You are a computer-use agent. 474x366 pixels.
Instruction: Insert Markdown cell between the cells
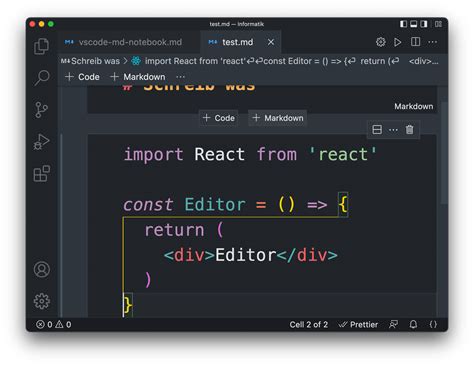[x=278, y=118]
